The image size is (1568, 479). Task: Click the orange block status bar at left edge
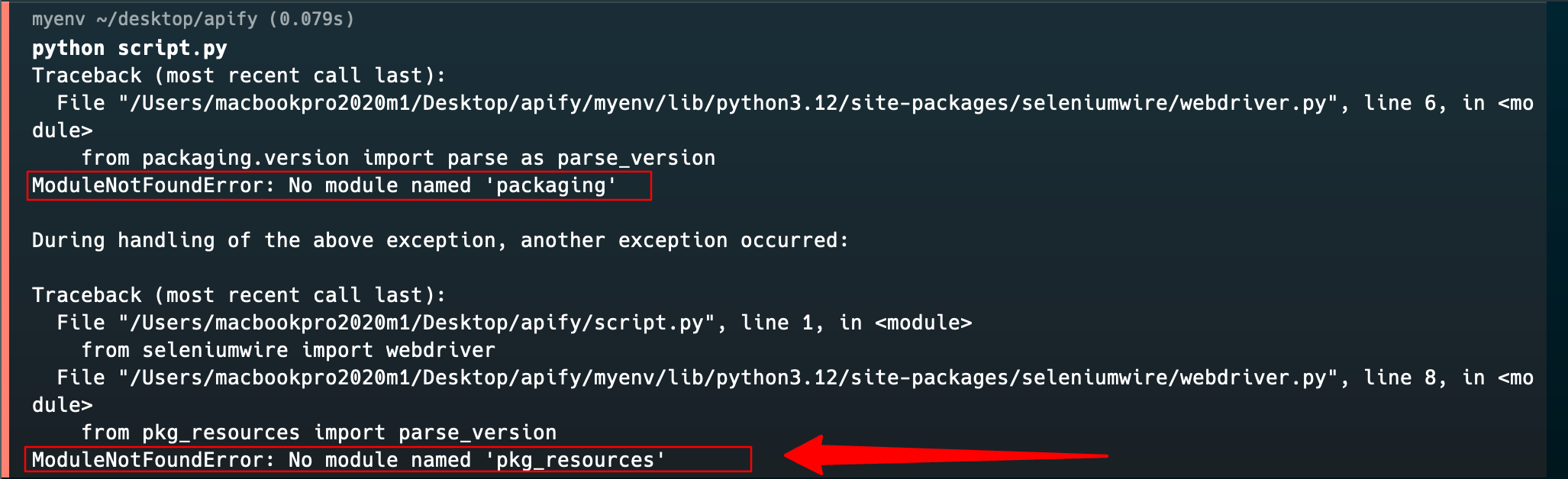click(x=5, y=239)
